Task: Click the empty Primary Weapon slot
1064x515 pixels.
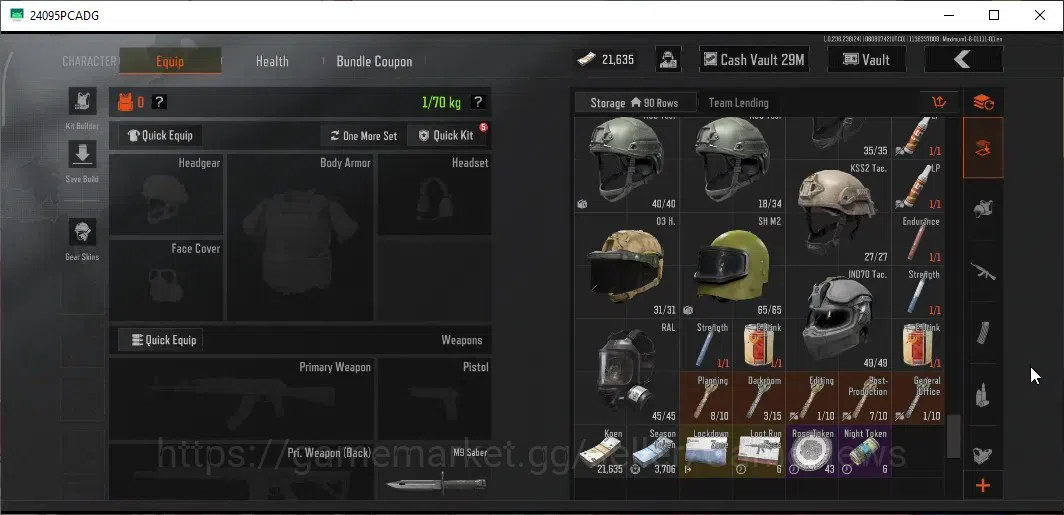Action: click(242, 399)
